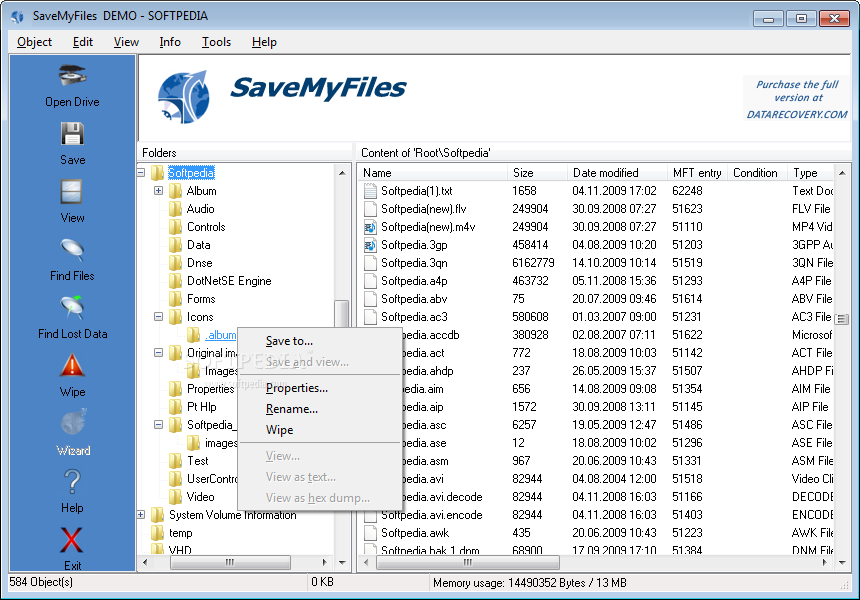860x600 pixels.
Task: Click the DotNetSE Engine folder icon
Action: 176,281
